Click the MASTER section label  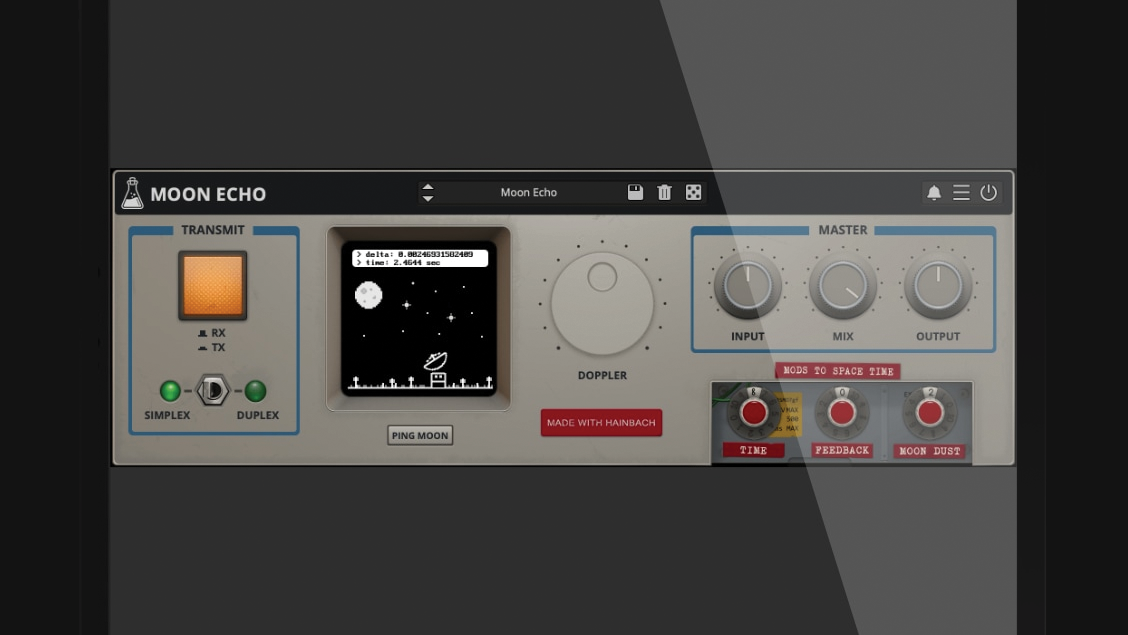842,229
